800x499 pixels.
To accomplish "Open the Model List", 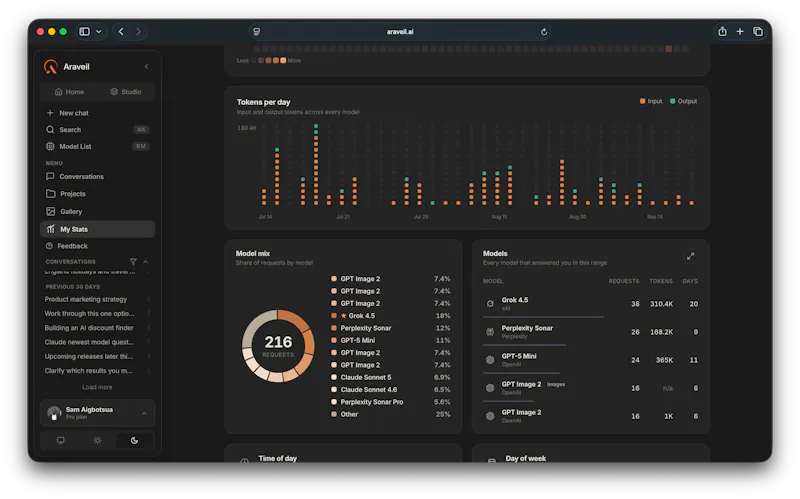I will point(97,146).
